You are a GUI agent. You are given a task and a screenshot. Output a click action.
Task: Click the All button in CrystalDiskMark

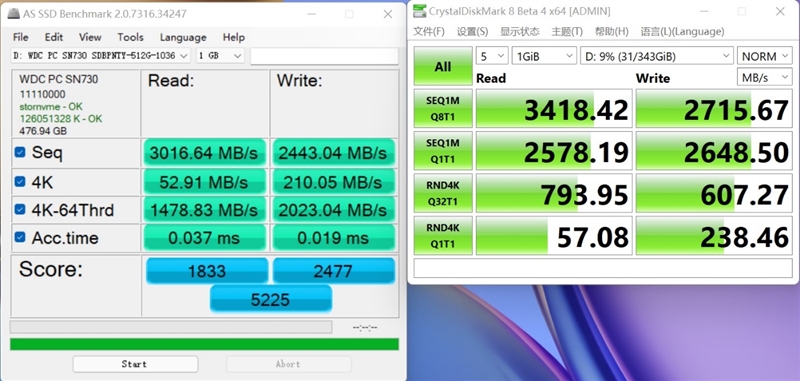tap(443, 66)
